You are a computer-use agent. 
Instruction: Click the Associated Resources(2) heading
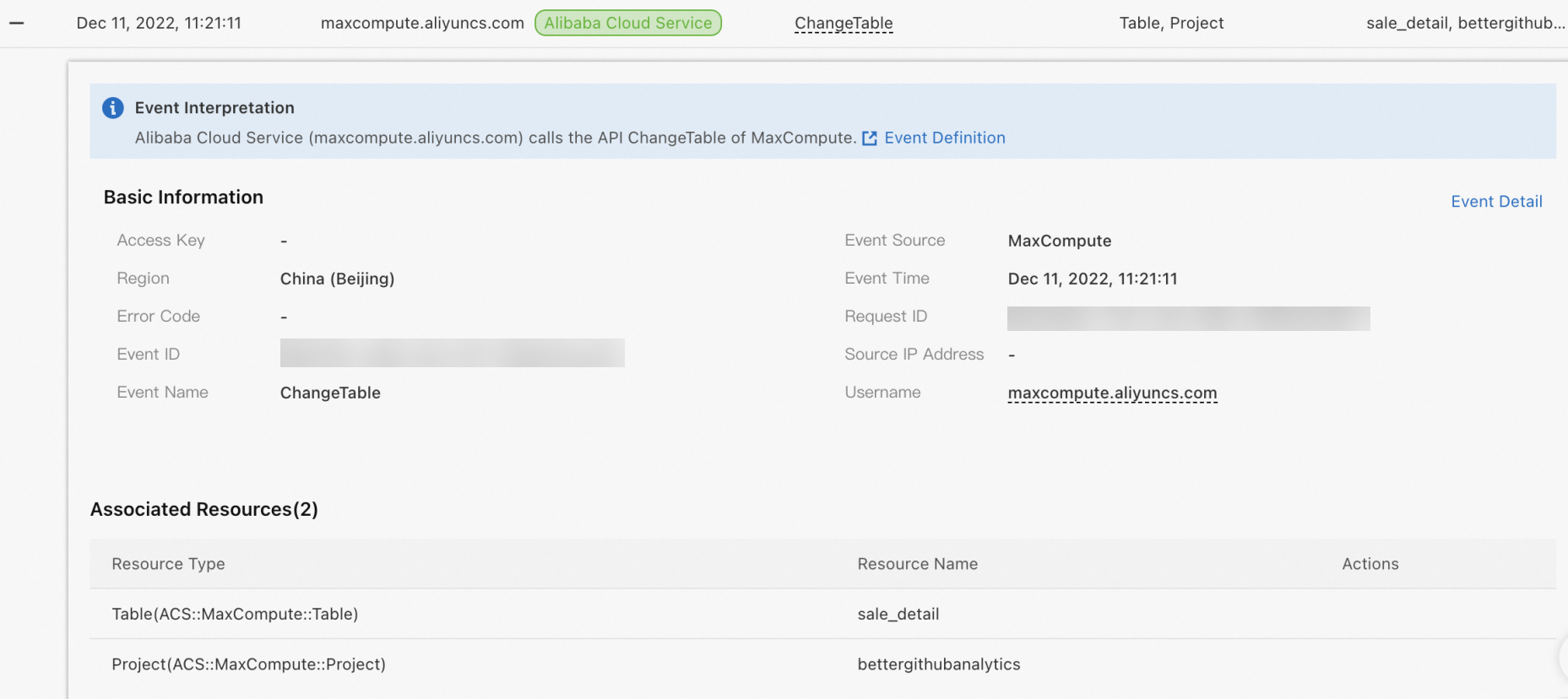204,509
